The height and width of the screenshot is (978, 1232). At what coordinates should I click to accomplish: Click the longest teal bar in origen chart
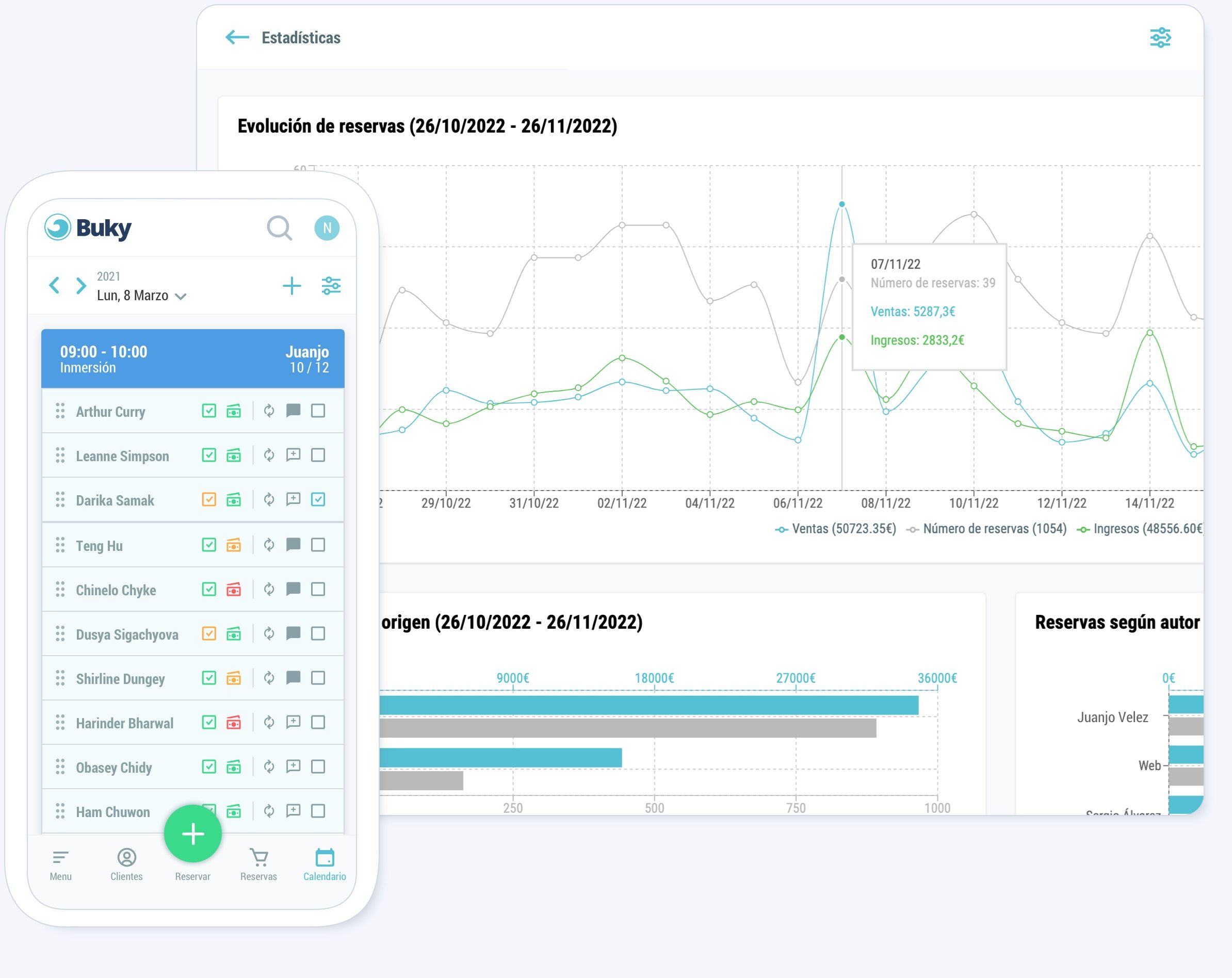pos(649,705)
